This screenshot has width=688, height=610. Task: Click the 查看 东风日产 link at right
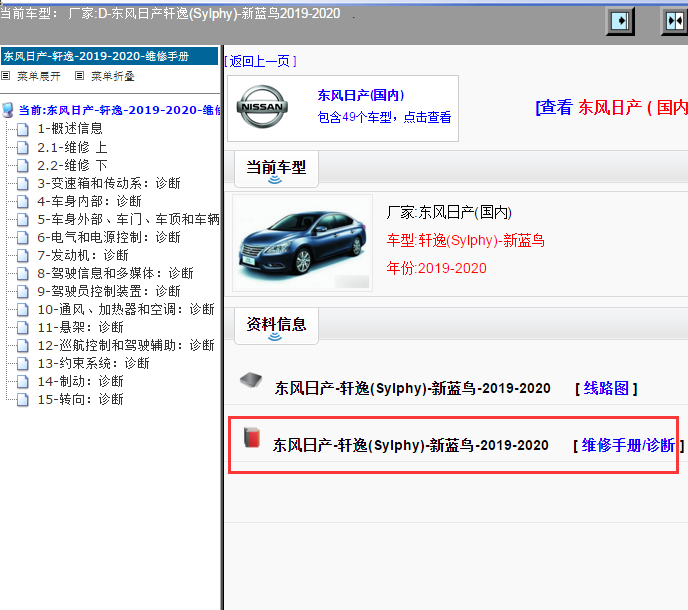(x=612, y=108)
